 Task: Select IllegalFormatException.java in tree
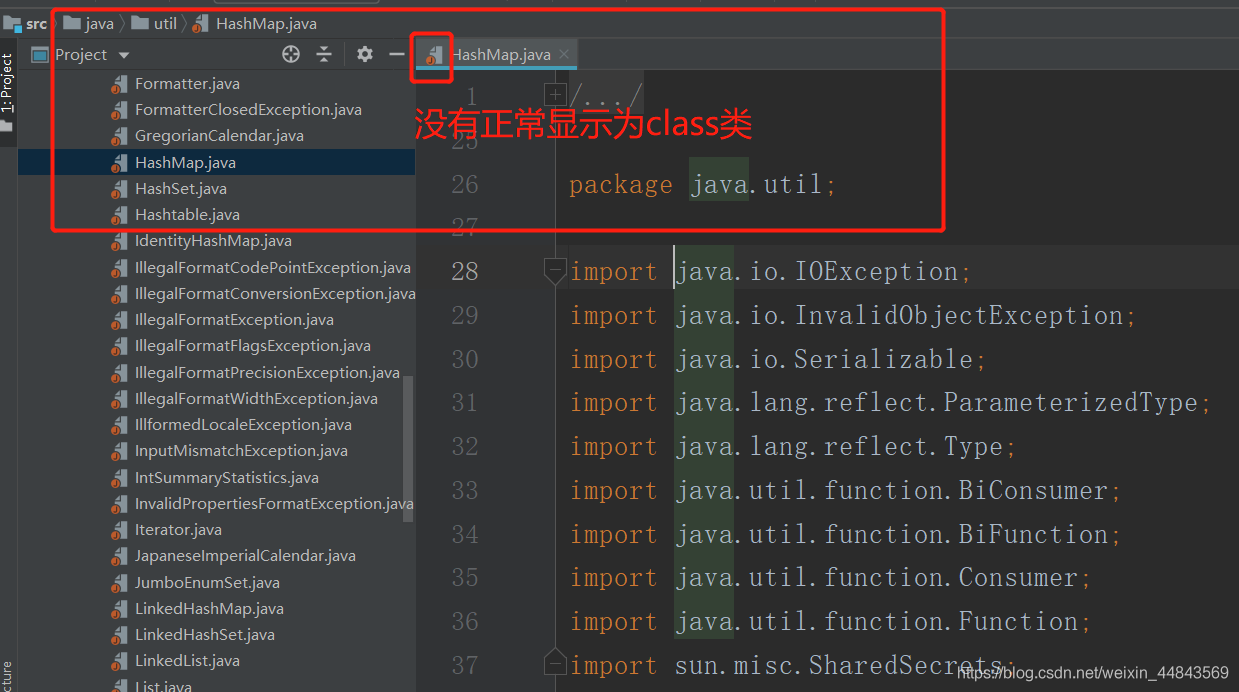[234, 320]
